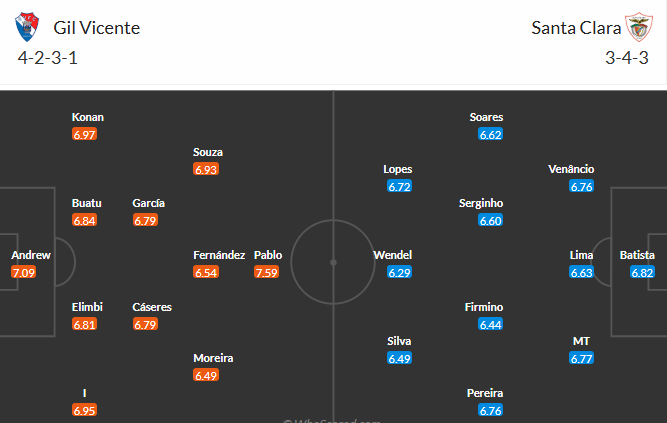Image resolution: width=667 pixels, height=423 pixels.
Task: Click the Santa Clara club crest
Action: pyautogui.click(x=636, y=26)
